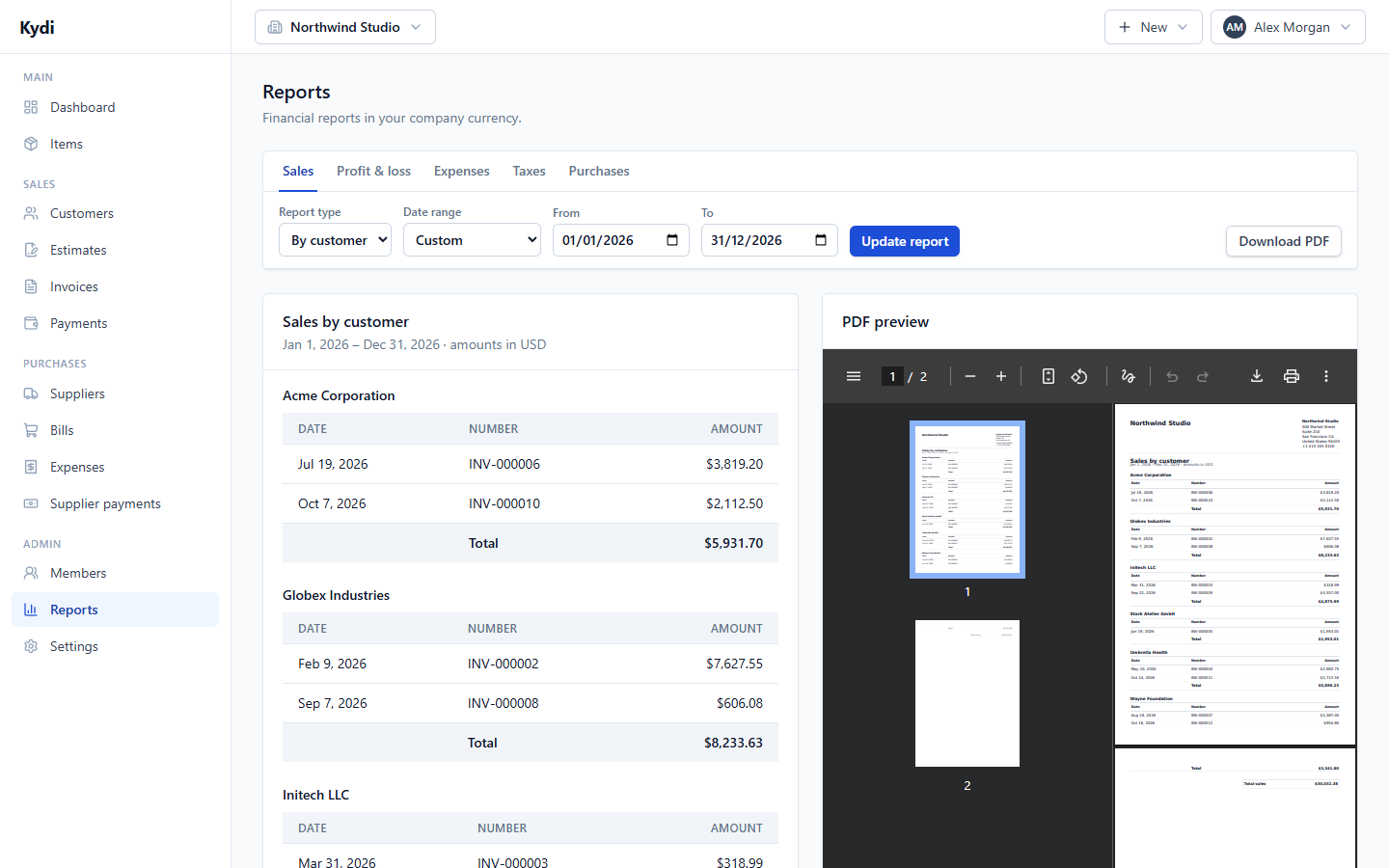This screenshot has height=868, width=1389.
Task: Open the Report type dropdown
Action: pyautogui.click(x=335, y=240)
